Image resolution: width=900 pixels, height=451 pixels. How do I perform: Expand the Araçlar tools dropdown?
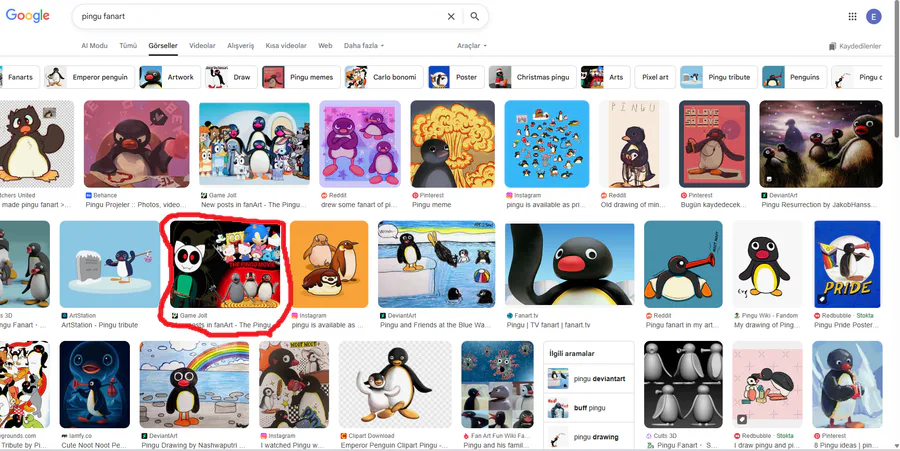coord(472,45)
